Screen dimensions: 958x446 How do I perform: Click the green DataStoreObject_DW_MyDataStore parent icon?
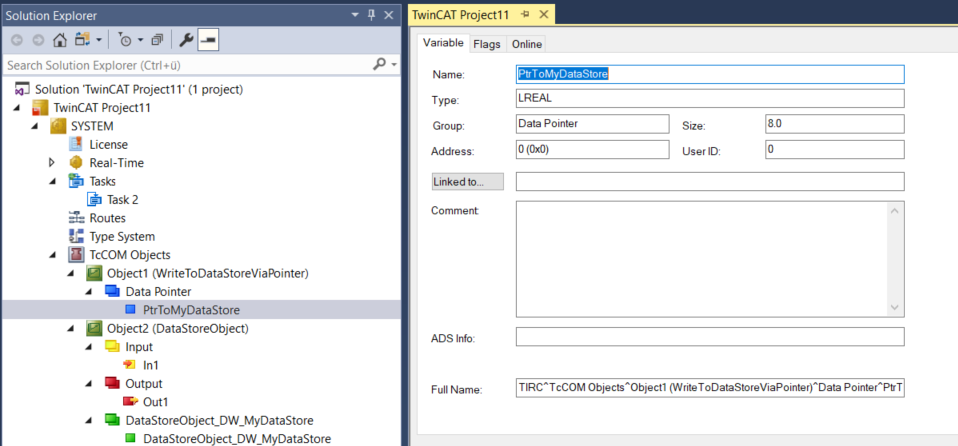pos(113,420)
